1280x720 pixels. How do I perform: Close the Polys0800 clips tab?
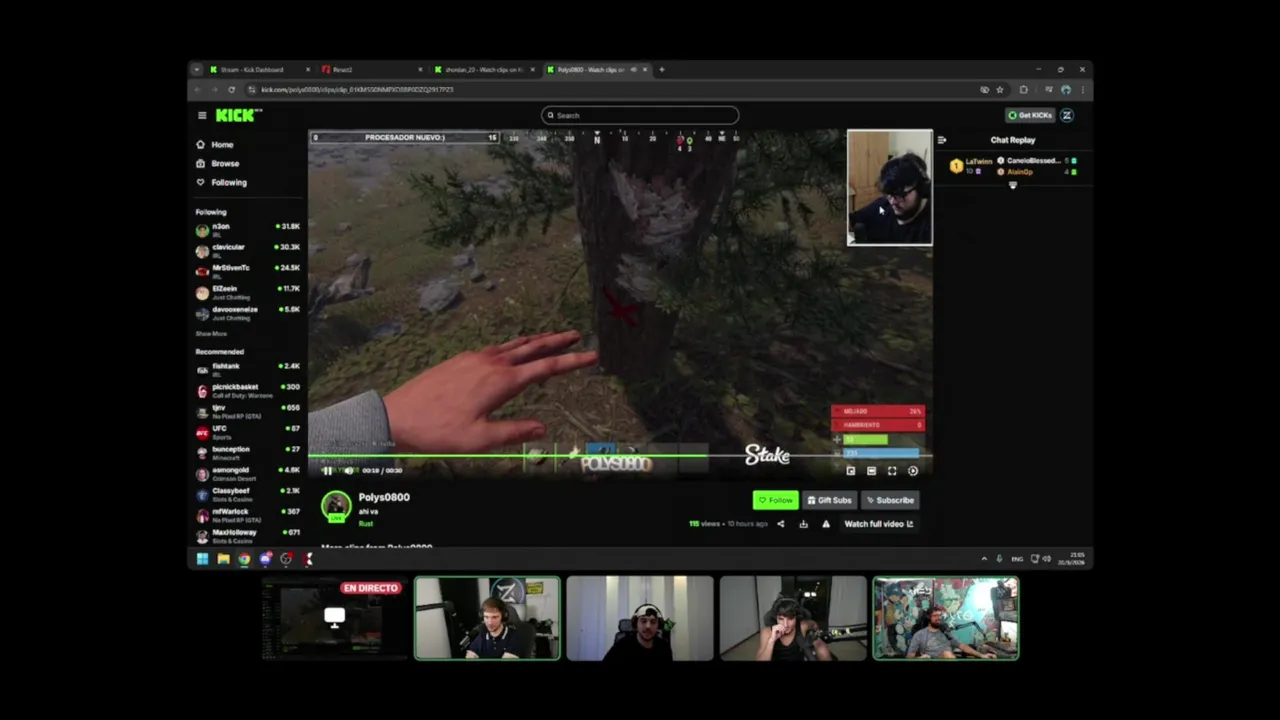point(645,70)
